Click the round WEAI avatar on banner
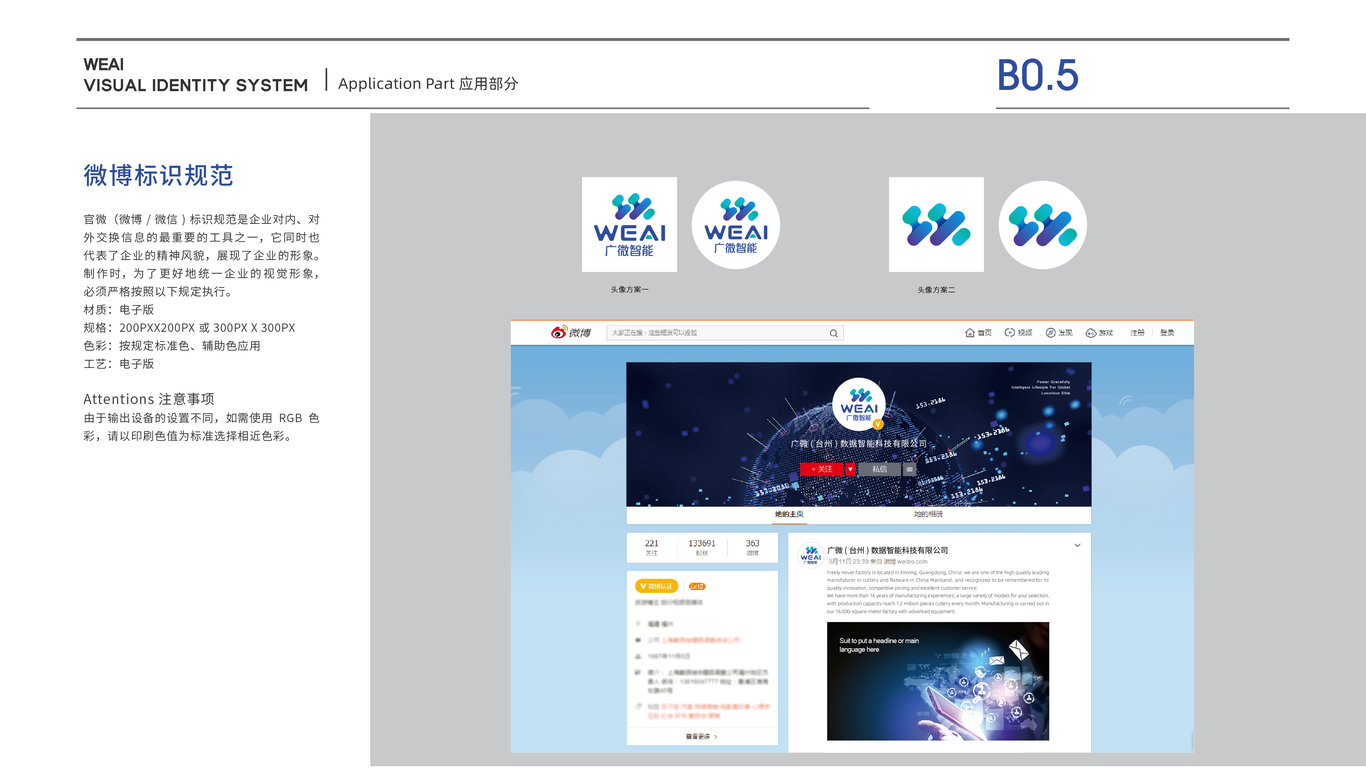1366x768 pixels. [x=859, y=404]
